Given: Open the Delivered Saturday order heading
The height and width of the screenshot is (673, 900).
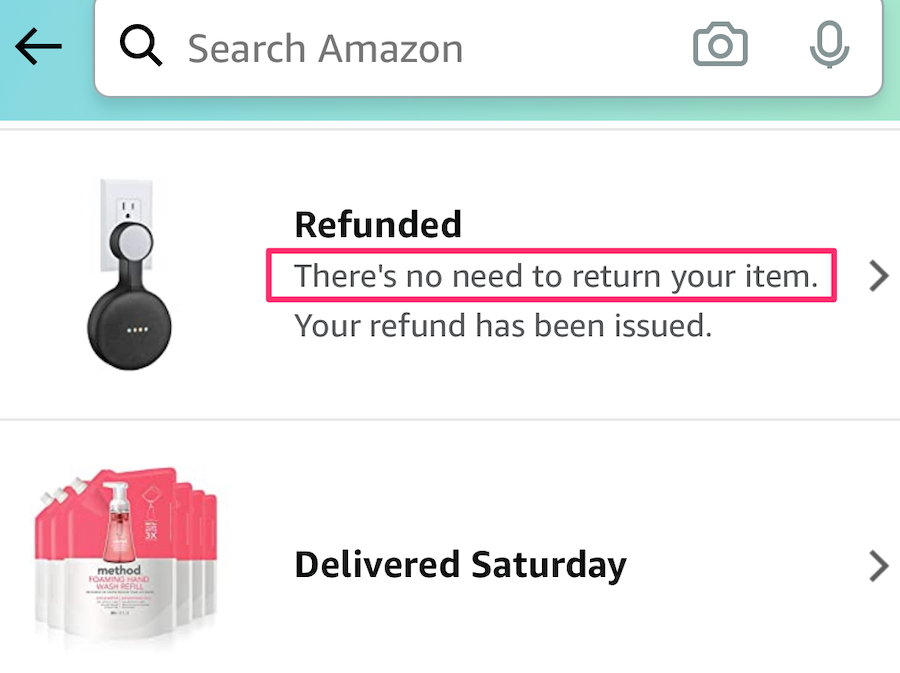Looking at the screenshot, I should pos(460,566).
